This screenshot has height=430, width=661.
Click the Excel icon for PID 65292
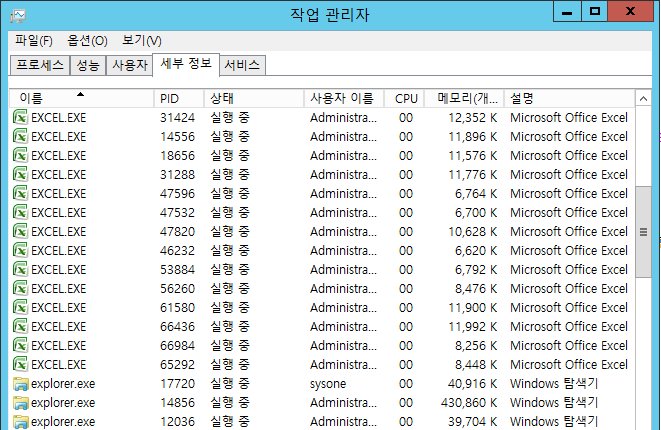[20, 364]
